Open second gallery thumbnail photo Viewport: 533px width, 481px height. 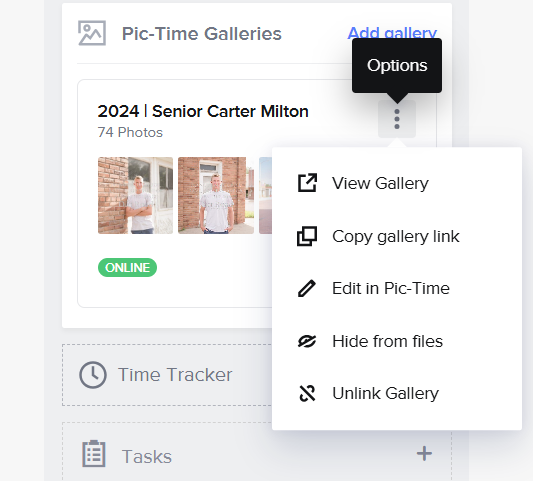click(216, 195)
